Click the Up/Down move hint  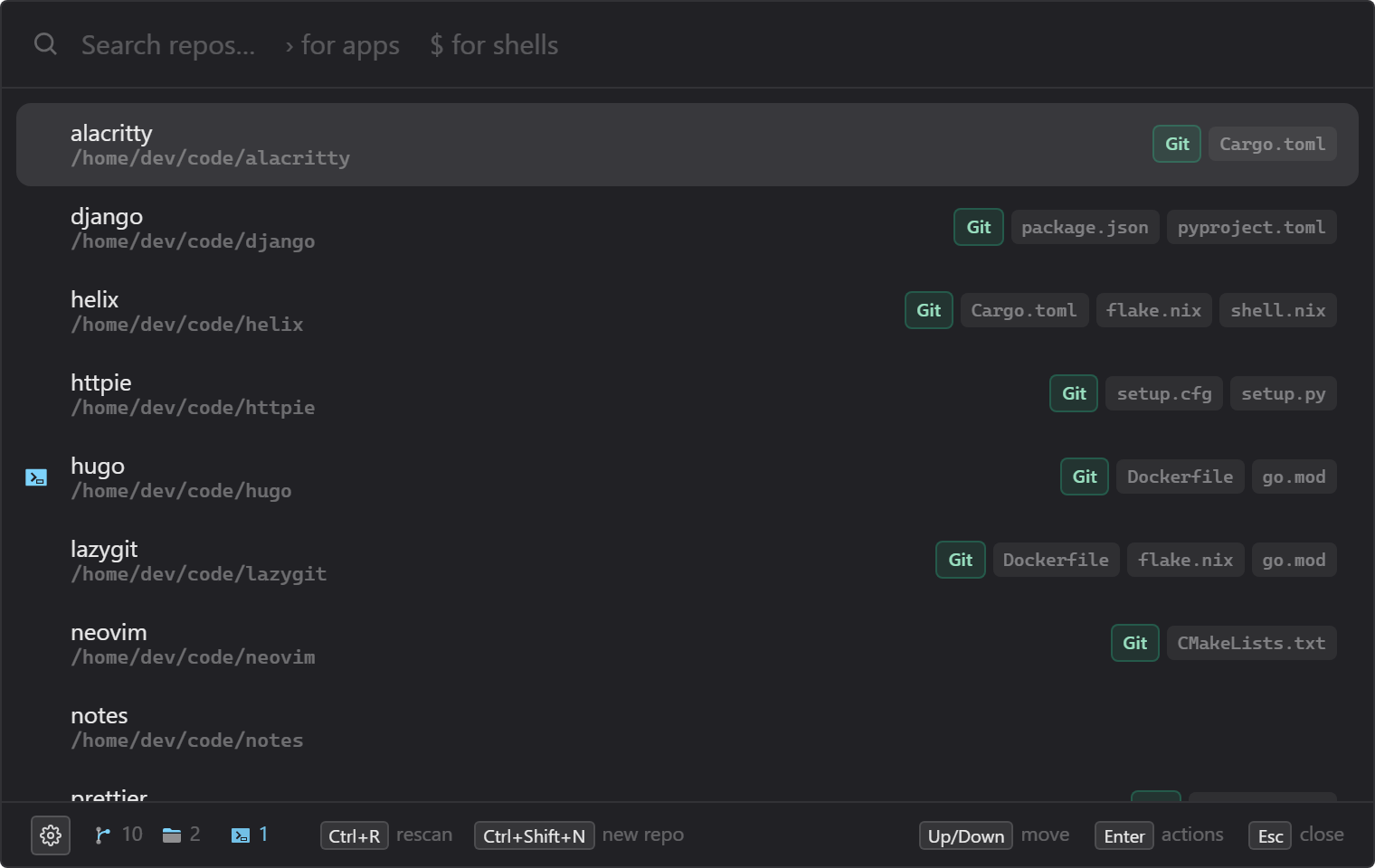994,835
